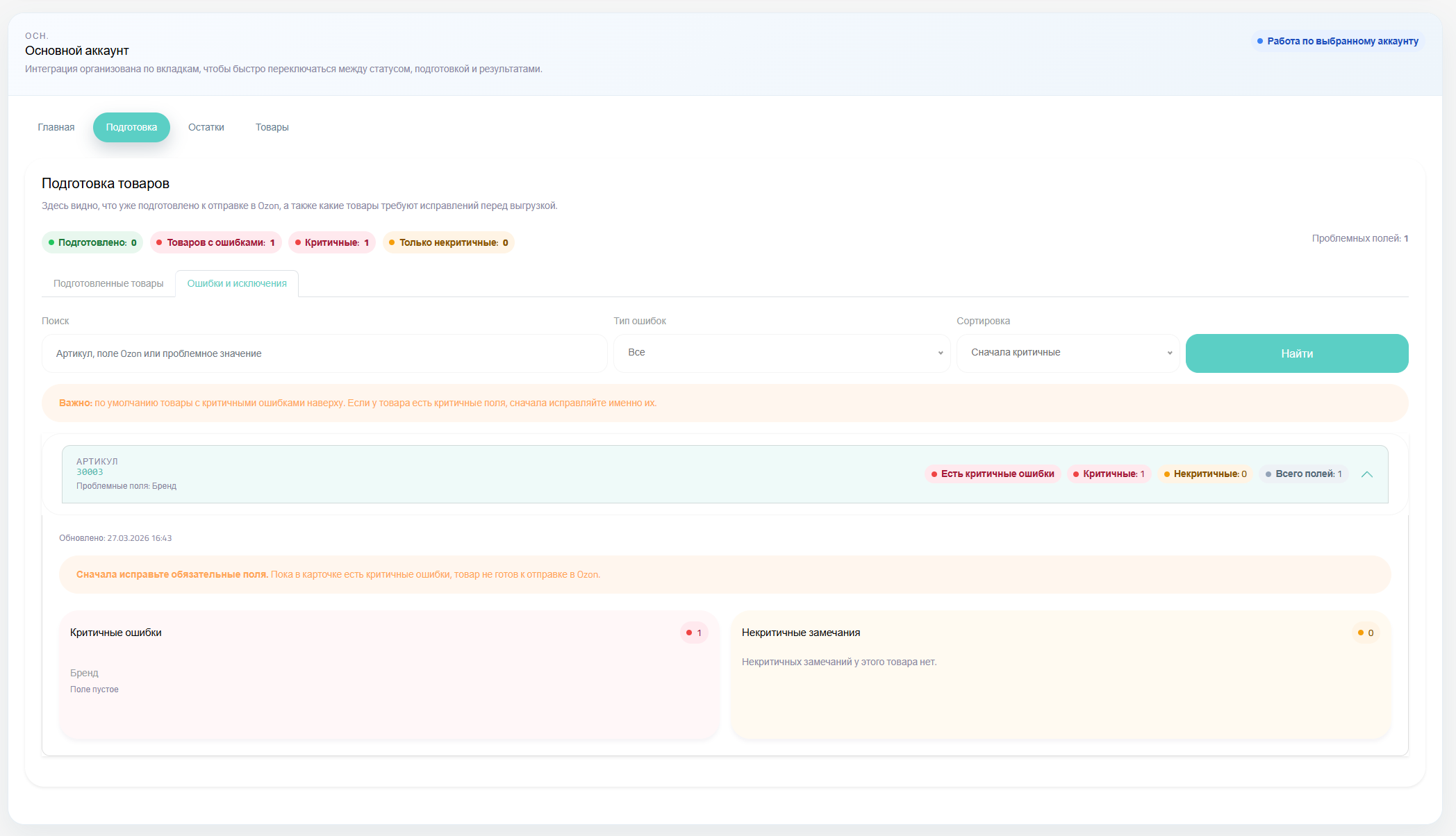
Task: Click Есть критичные ошибки badge on article
Action: pos(993,474)
